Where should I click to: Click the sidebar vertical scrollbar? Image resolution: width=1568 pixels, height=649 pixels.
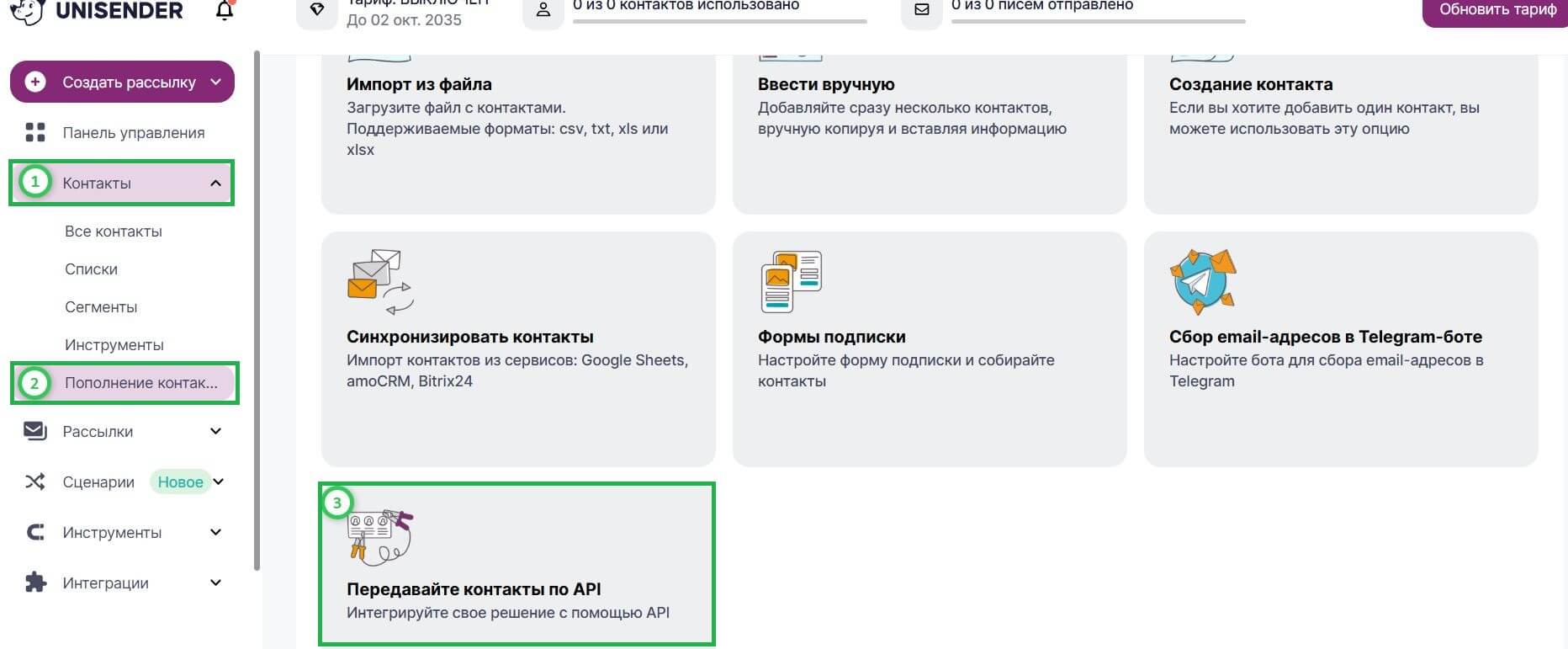pos(257,311)
